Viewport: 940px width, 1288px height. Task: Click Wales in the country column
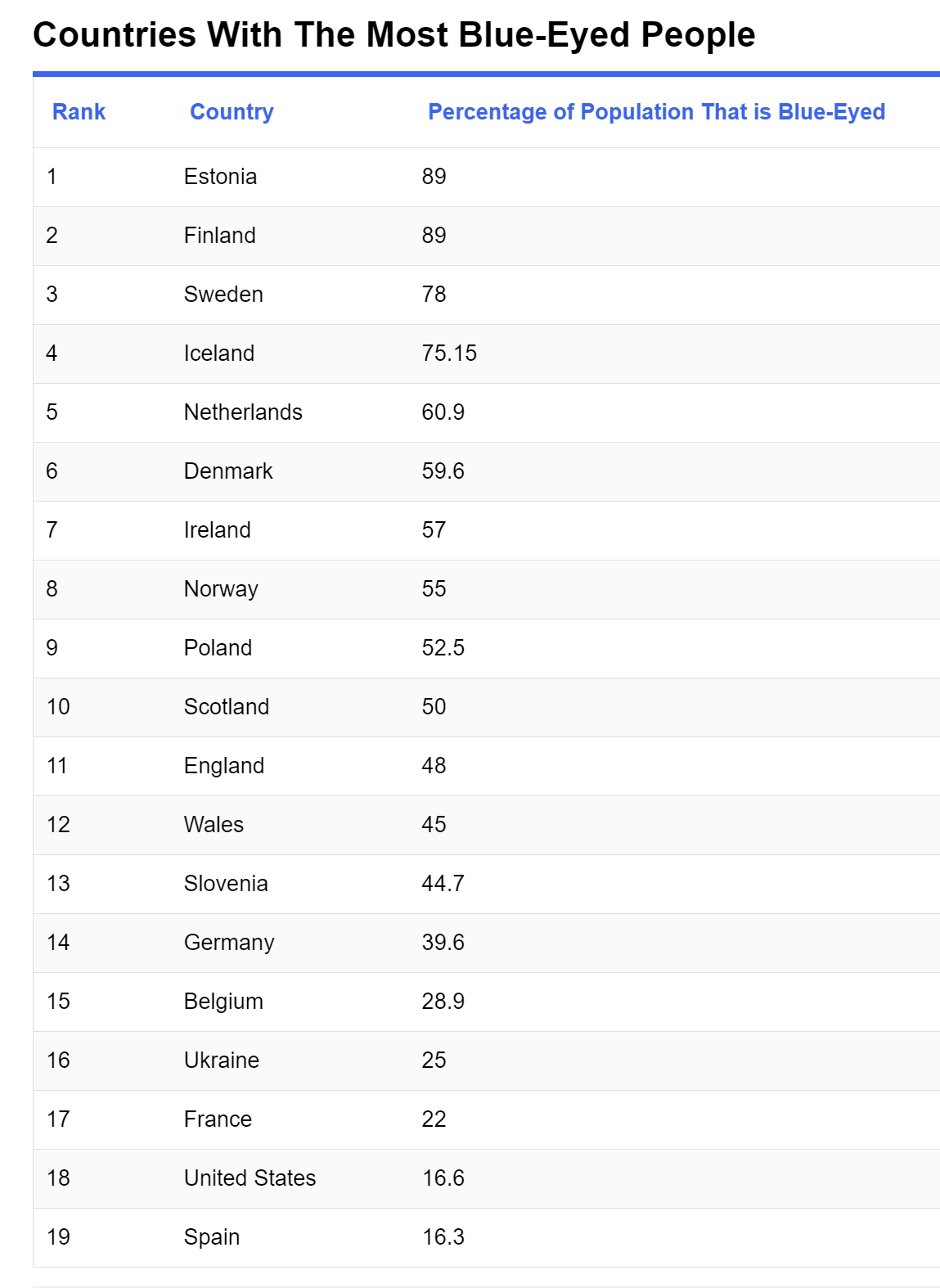click(214, 825)
